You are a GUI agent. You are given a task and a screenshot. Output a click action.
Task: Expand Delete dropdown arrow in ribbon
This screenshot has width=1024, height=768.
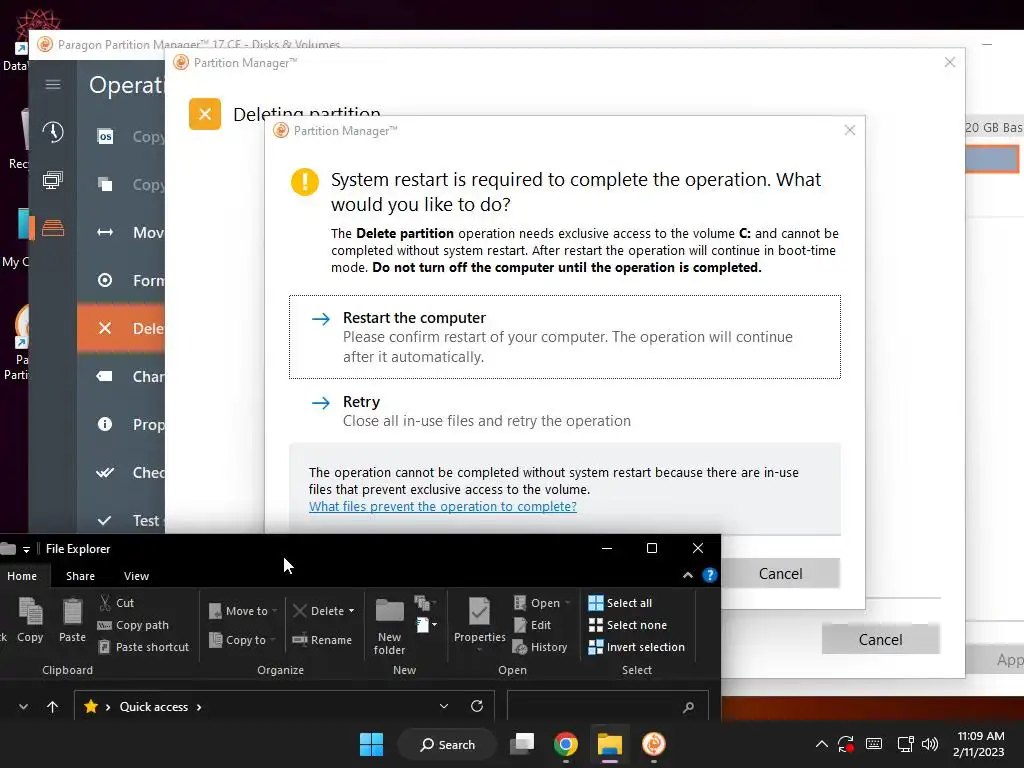click(x=351, y=611)
